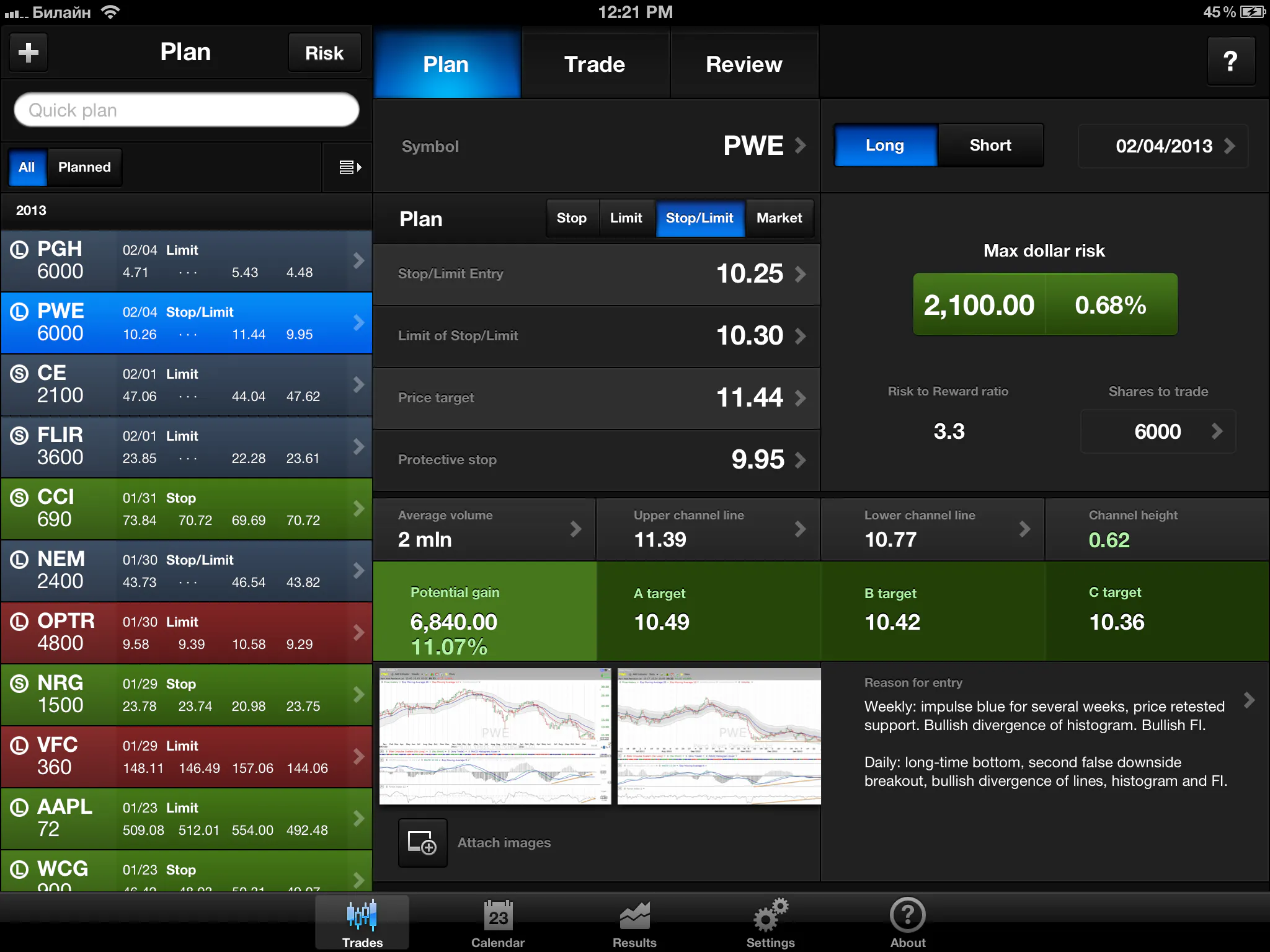Open Average volume 2 mln

click(484, 529)
